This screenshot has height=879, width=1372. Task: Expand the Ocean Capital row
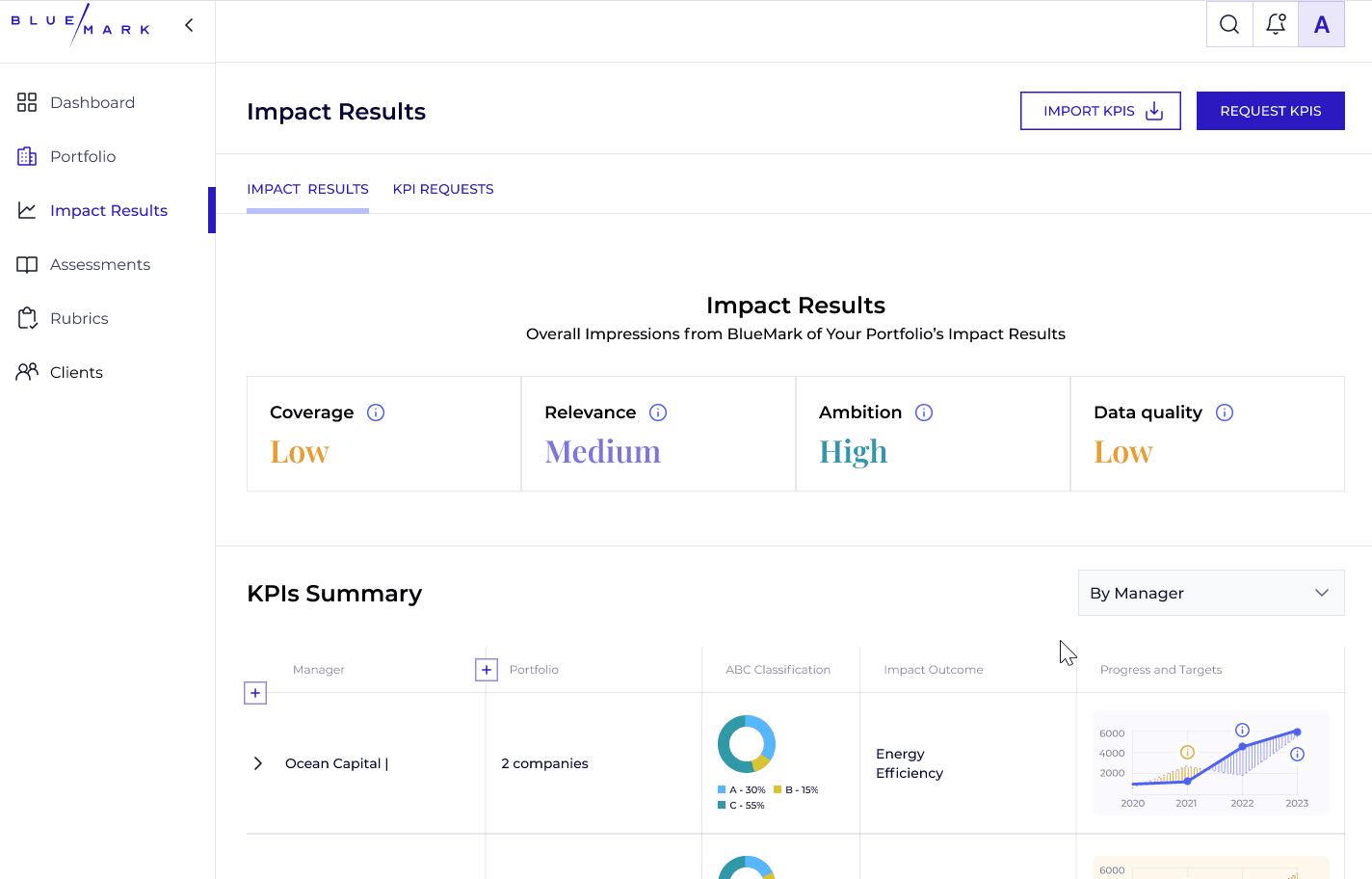tap(257, 763)
